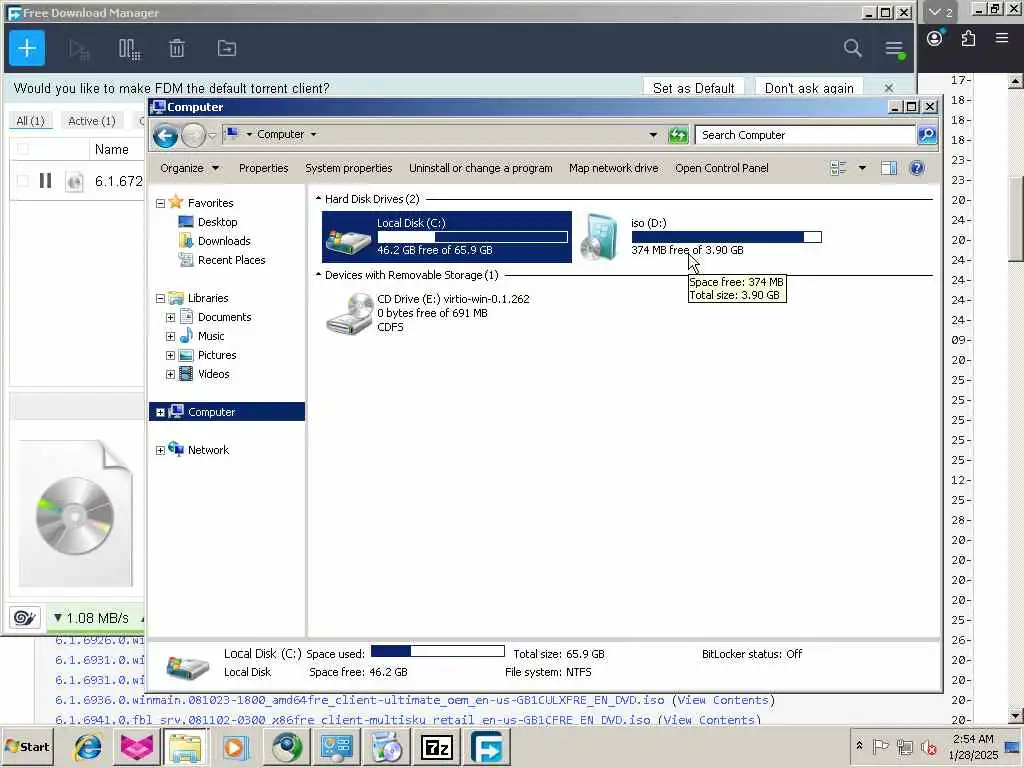Screen dimensions: 1024x768
Task: Open Recent Places under Favorites
Action: click(x=231, y=260)
